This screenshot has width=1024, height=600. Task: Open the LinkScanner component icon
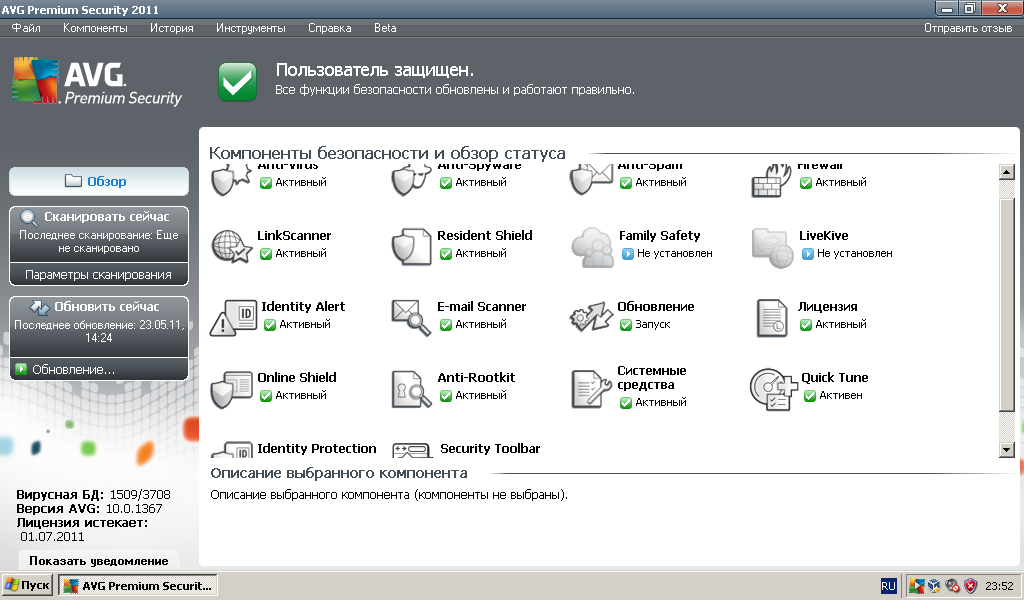[x=232, y=246]
